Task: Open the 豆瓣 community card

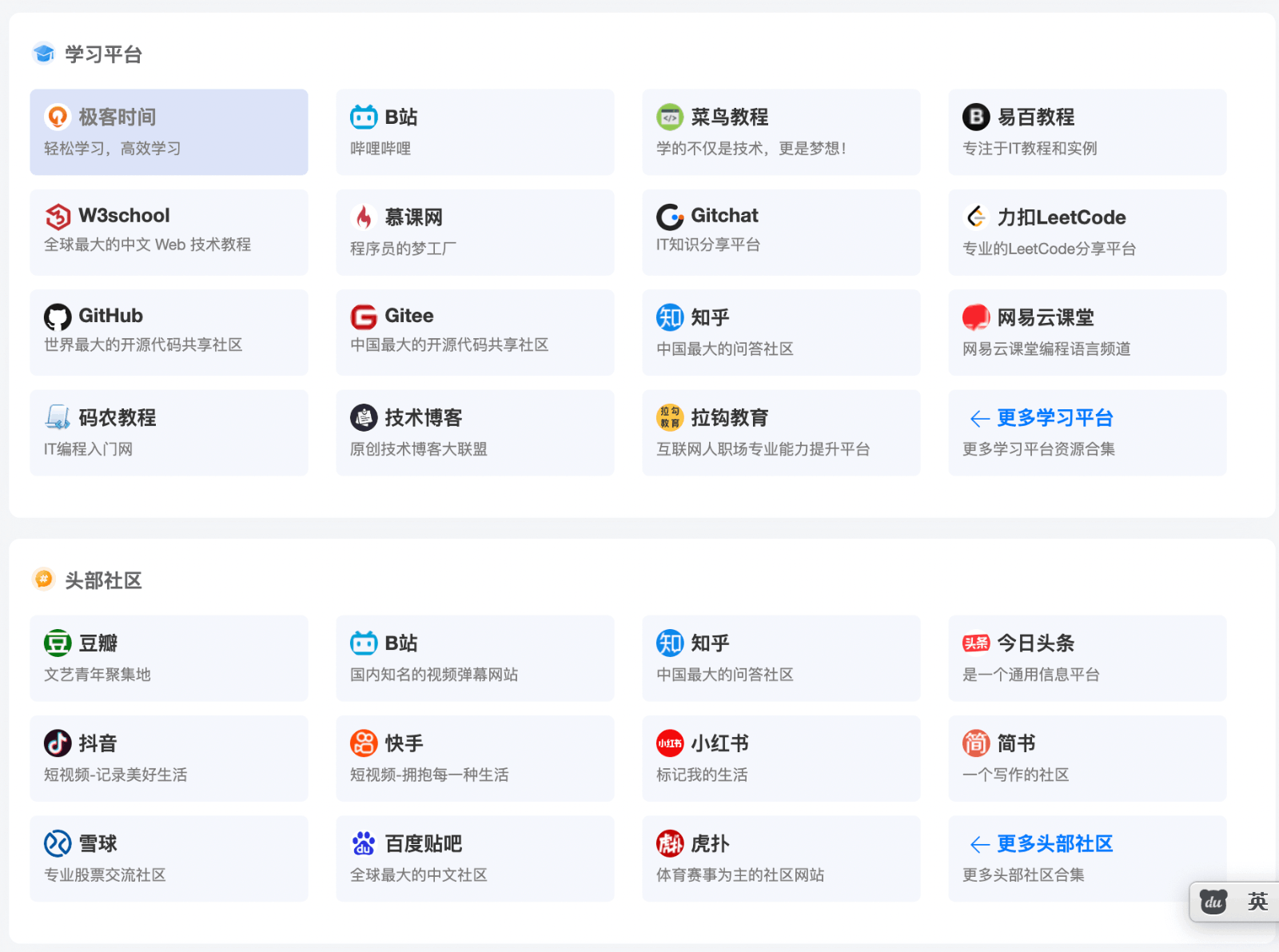Action: coord(169,658)
